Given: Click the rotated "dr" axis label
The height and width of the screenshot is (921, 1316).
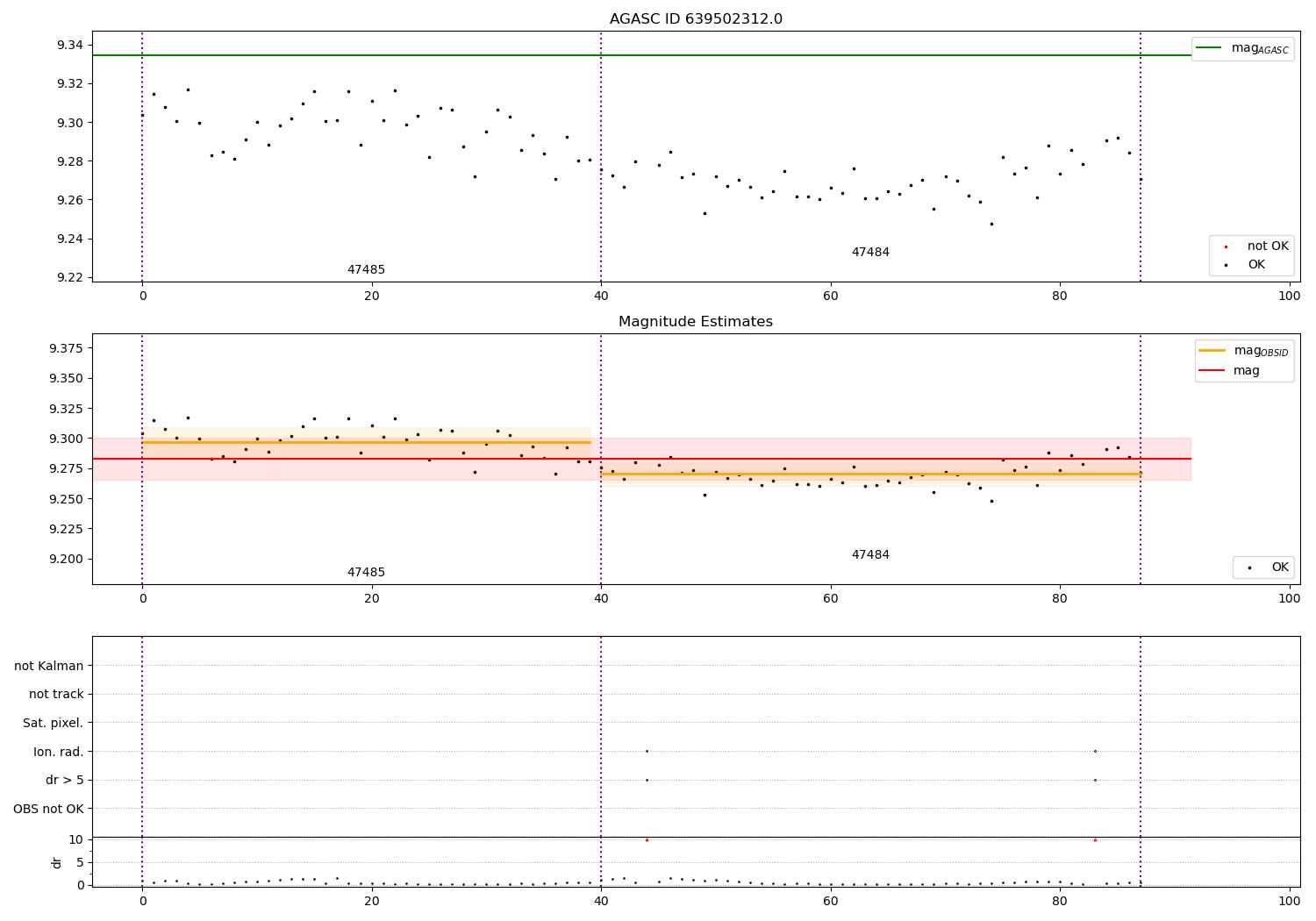Looking at the screenshot, I should pos(57,862).
